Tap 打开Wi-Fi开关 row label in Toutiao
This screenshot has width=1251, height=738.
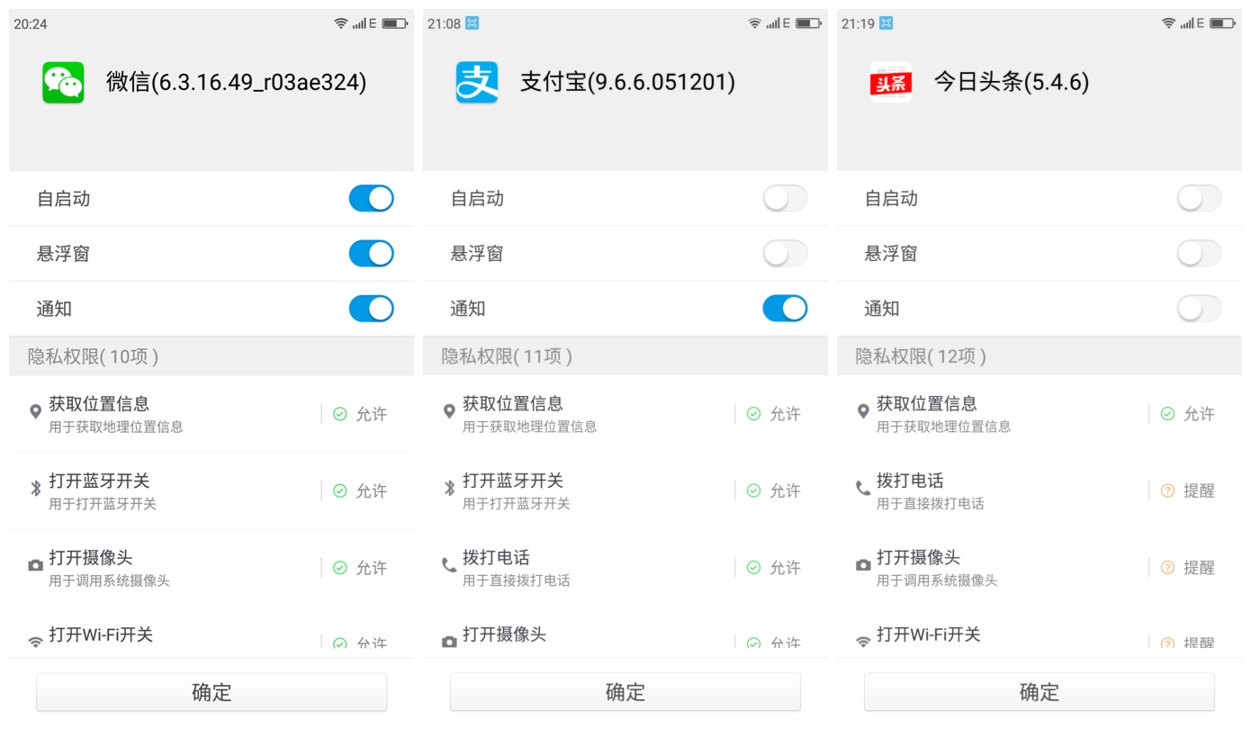tap(929, 635)
